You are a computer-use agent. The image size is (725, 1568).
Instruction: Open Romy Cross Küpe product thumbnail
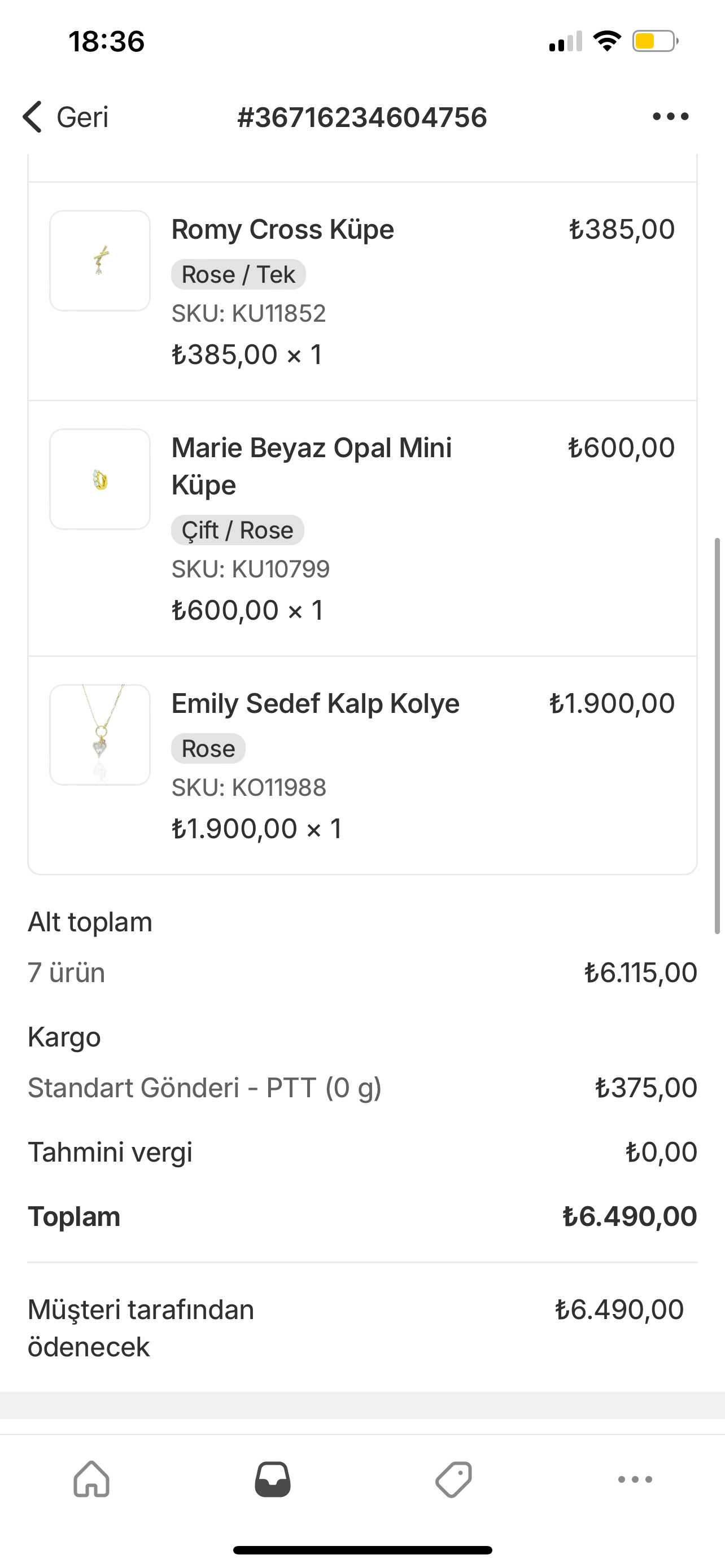100,261
